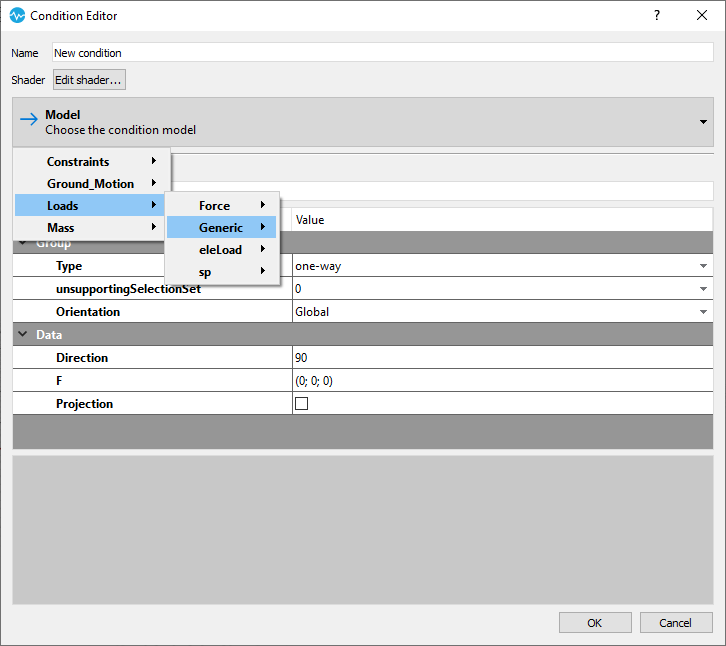Image resolution: width=726 pixels, height=646 pixels.
Task: Click the help question mark icon
Action: (x=657, y=16)
